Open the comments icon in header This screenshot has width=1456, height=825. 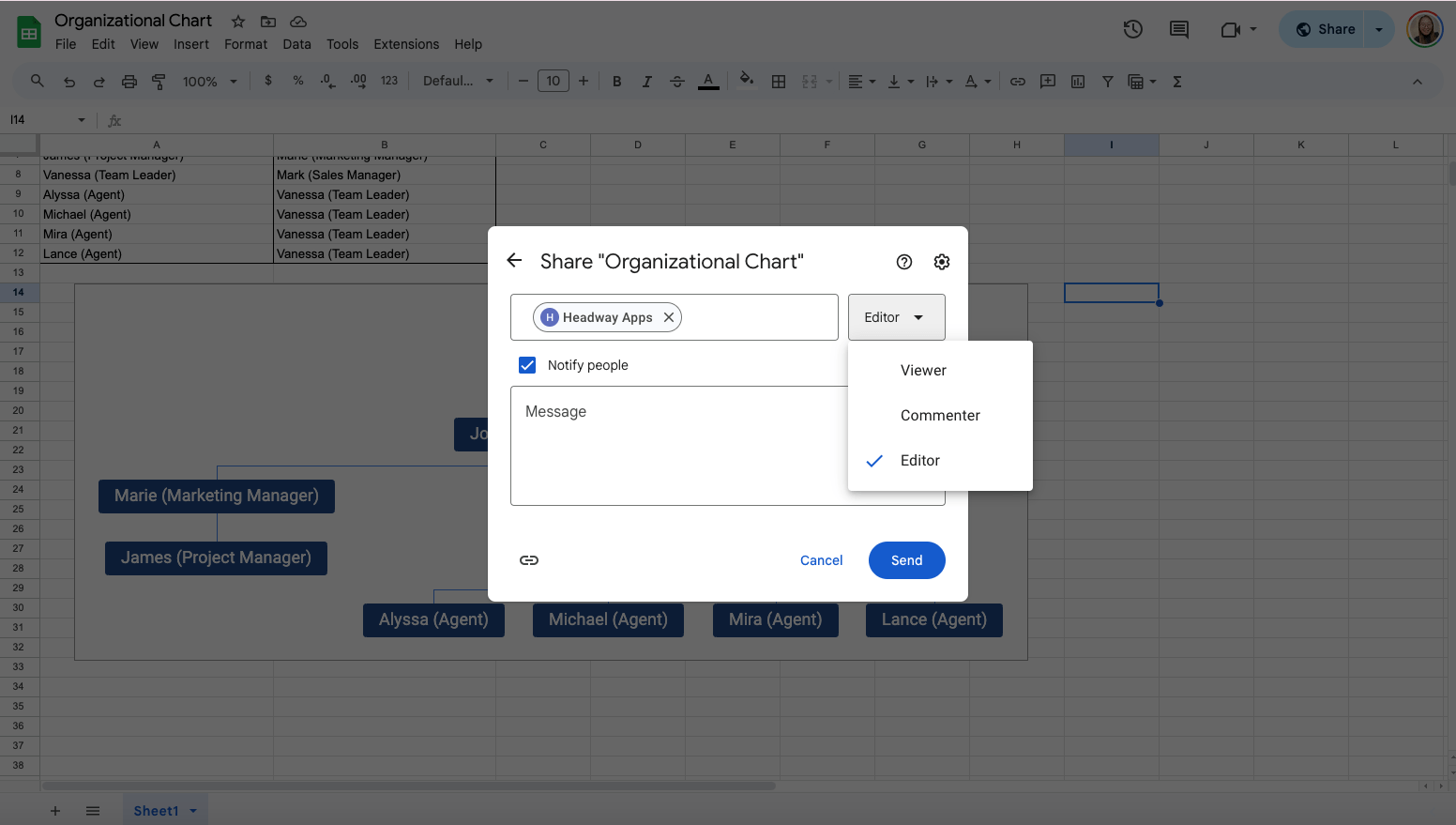pos(1179,29)
